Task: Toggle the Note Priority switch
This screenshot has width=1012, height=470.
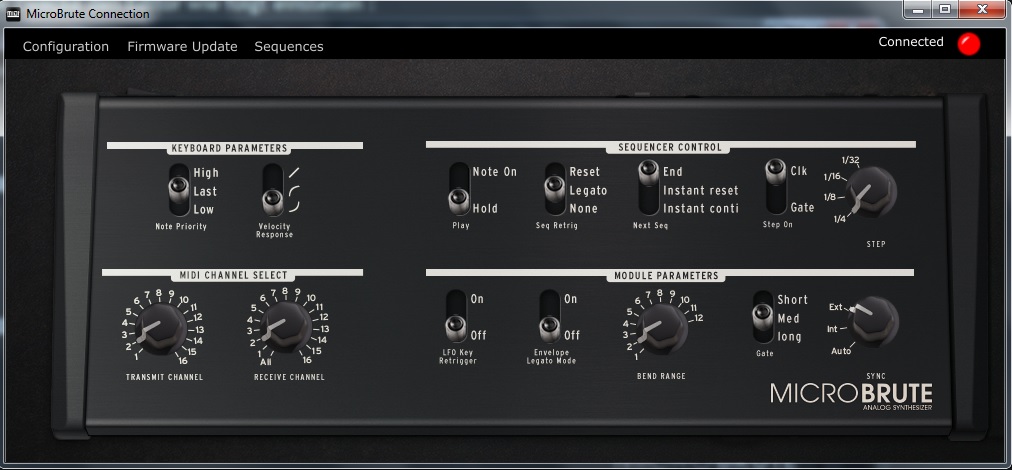Action: point(179,190)
